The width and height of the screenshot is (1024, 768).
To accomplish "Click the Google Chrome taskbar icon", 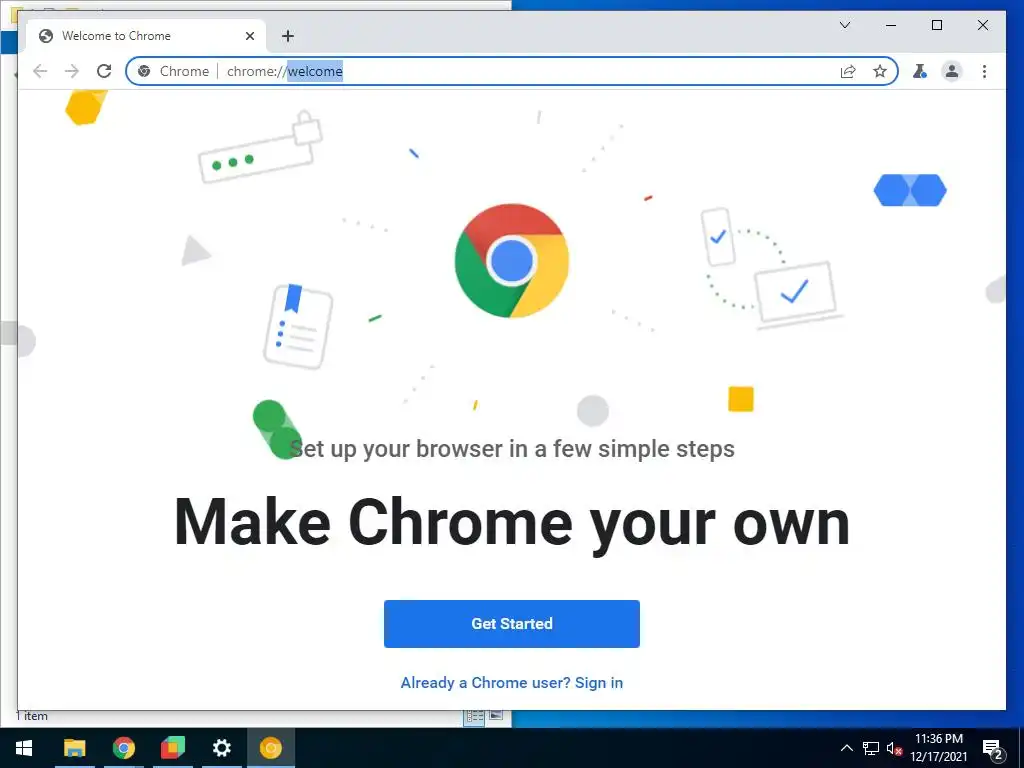I will (123, 748).
